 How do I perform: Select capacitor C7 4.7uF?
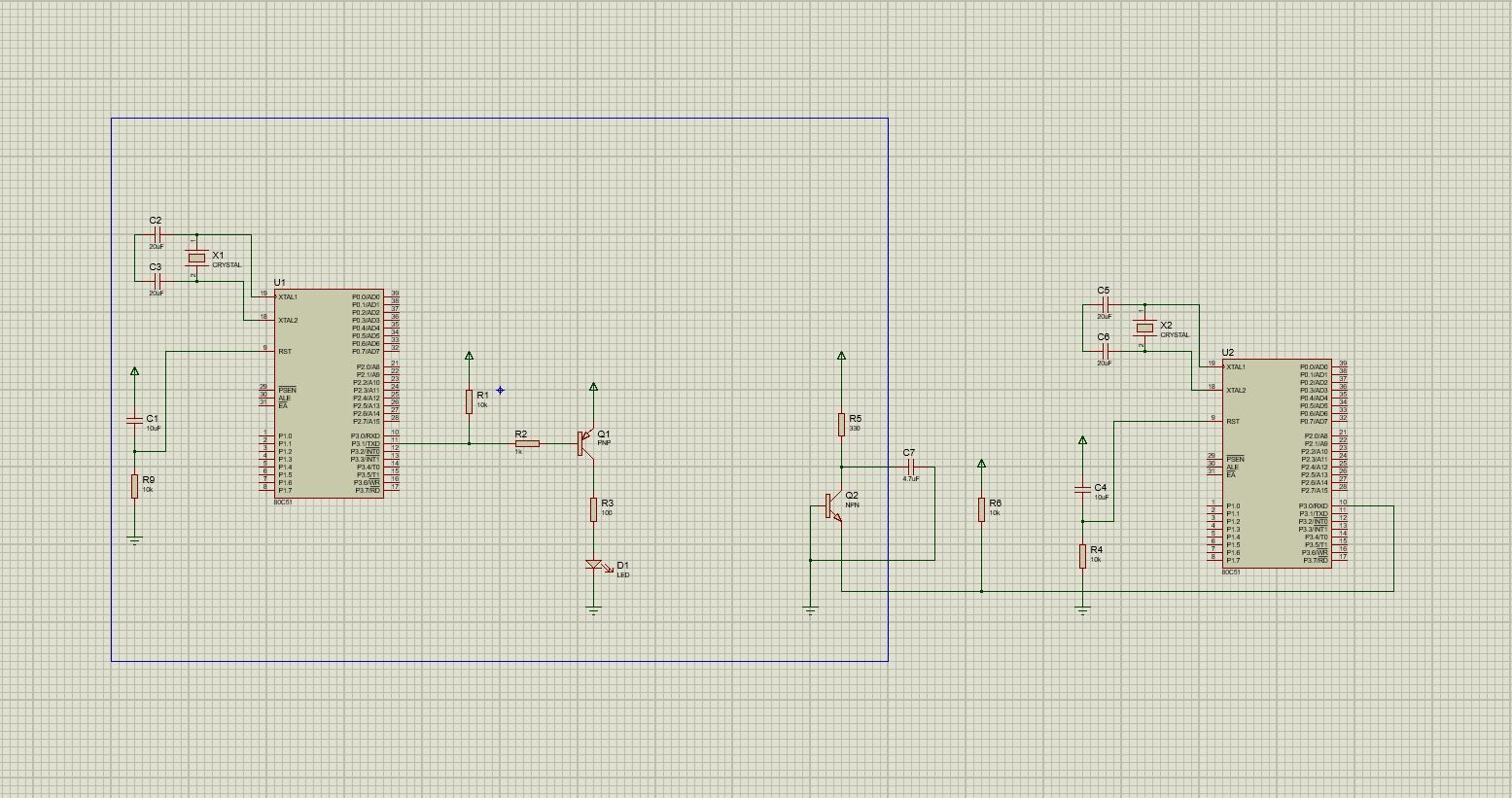tap(911, 467)
